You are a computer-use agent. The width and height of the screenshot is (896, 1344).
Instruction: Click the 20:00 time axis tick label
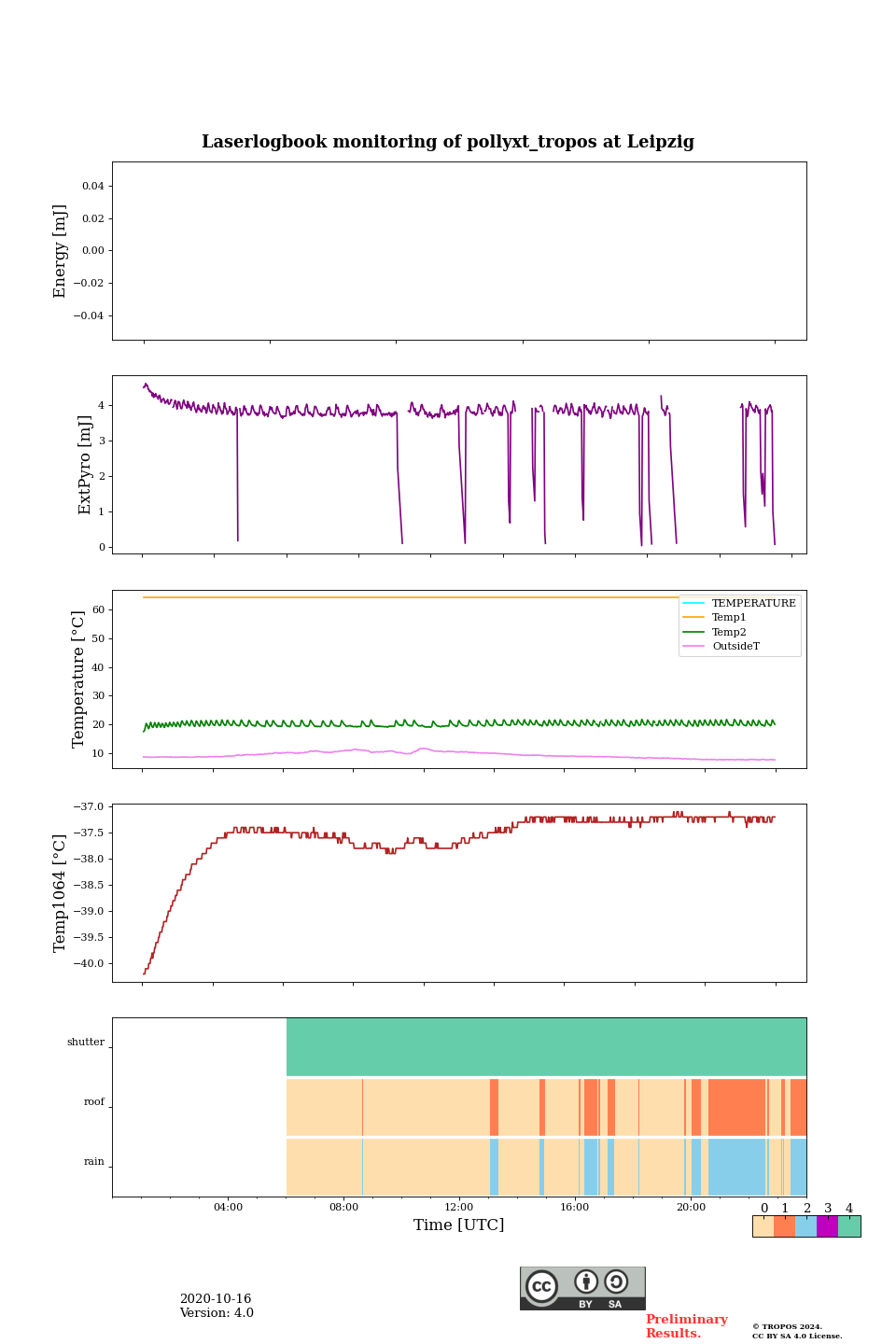pos(691,1207)
